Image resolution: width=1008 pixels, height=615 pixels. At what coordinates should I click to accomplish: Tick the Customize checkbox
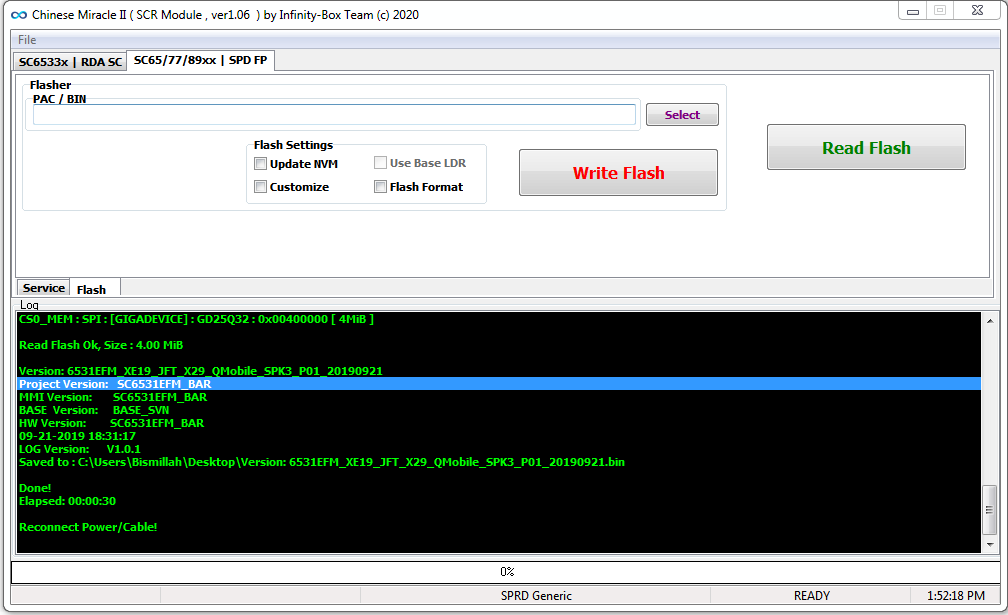tap(260, 187)
